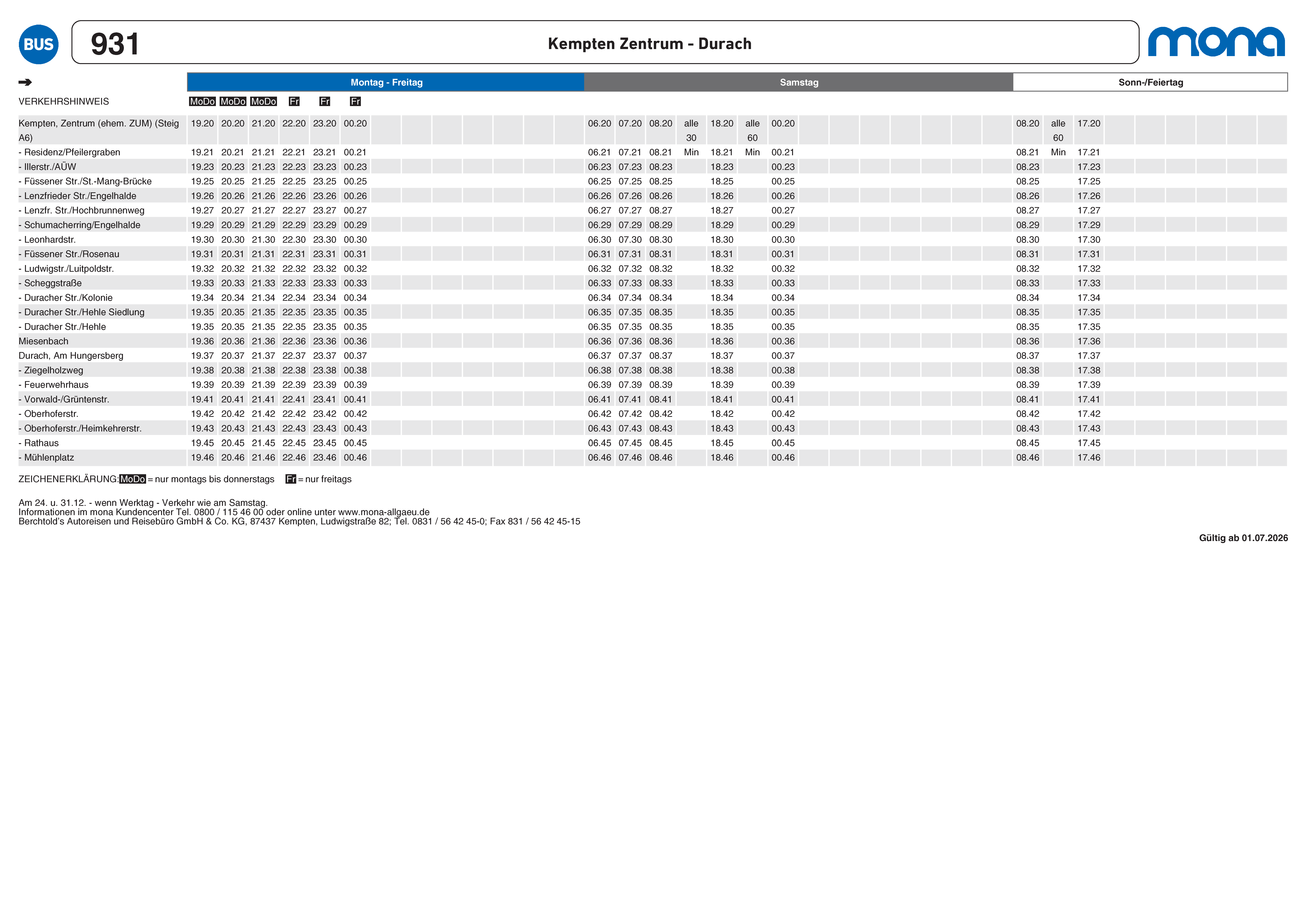Click the 23.46 arrival time at Mühlenplatz
This screenshot has height=924, width=1307.
pyautogui.click(x=324, y=457)
